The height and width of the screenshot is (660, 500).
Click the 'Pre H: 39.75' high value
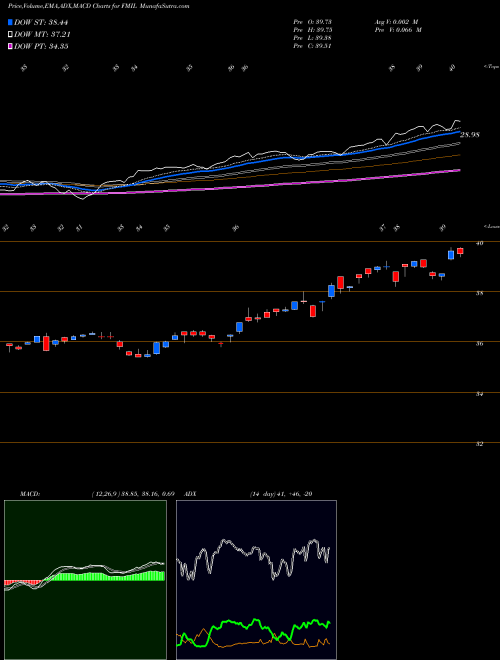[313, 30]
